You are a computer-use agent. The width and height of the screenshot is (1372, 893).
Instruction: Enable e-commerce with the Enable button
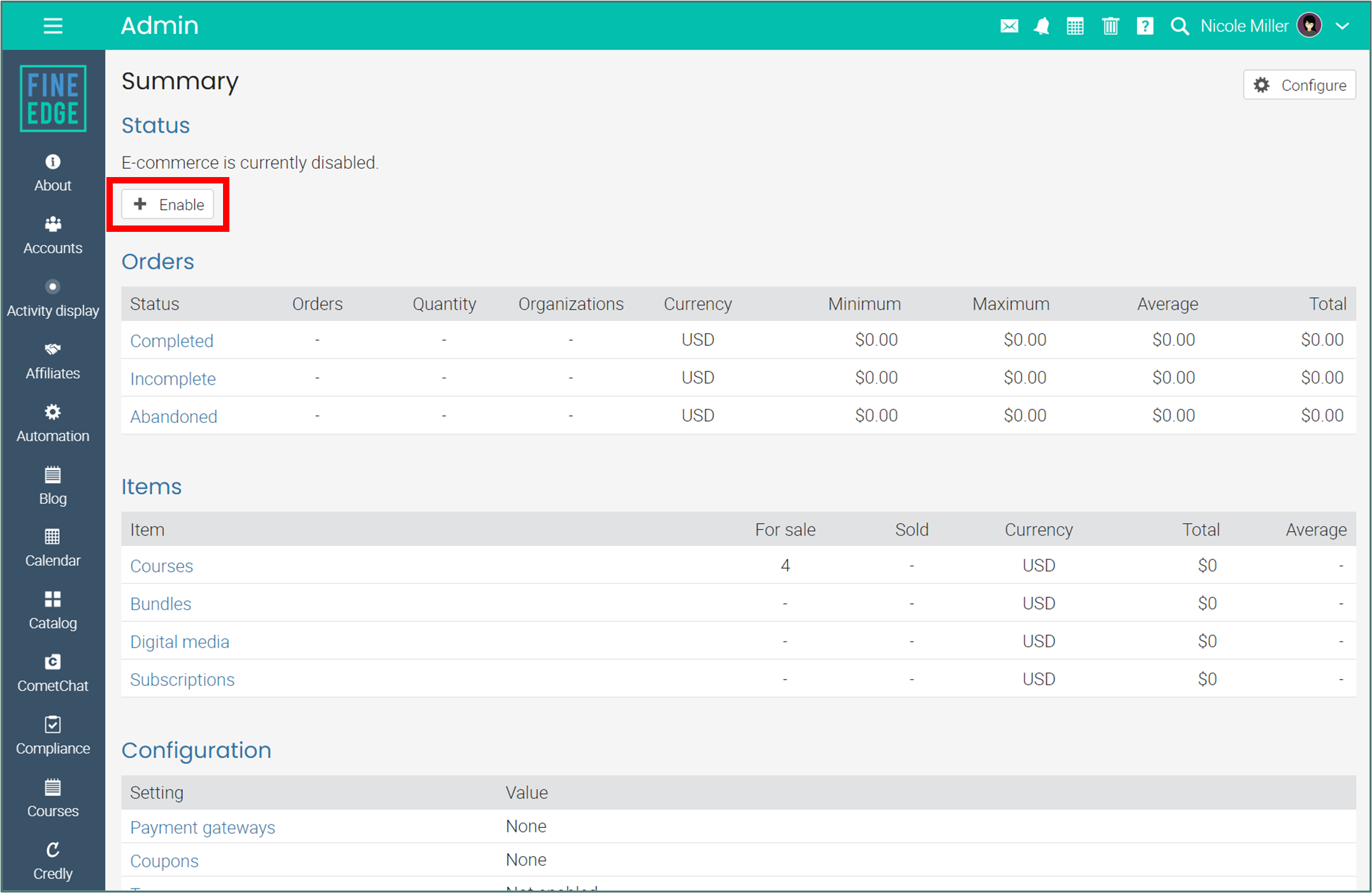(x=168, y=204)
